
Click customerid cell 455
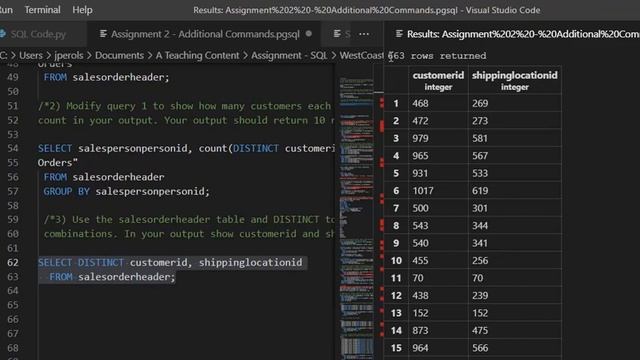click(438, 261)
